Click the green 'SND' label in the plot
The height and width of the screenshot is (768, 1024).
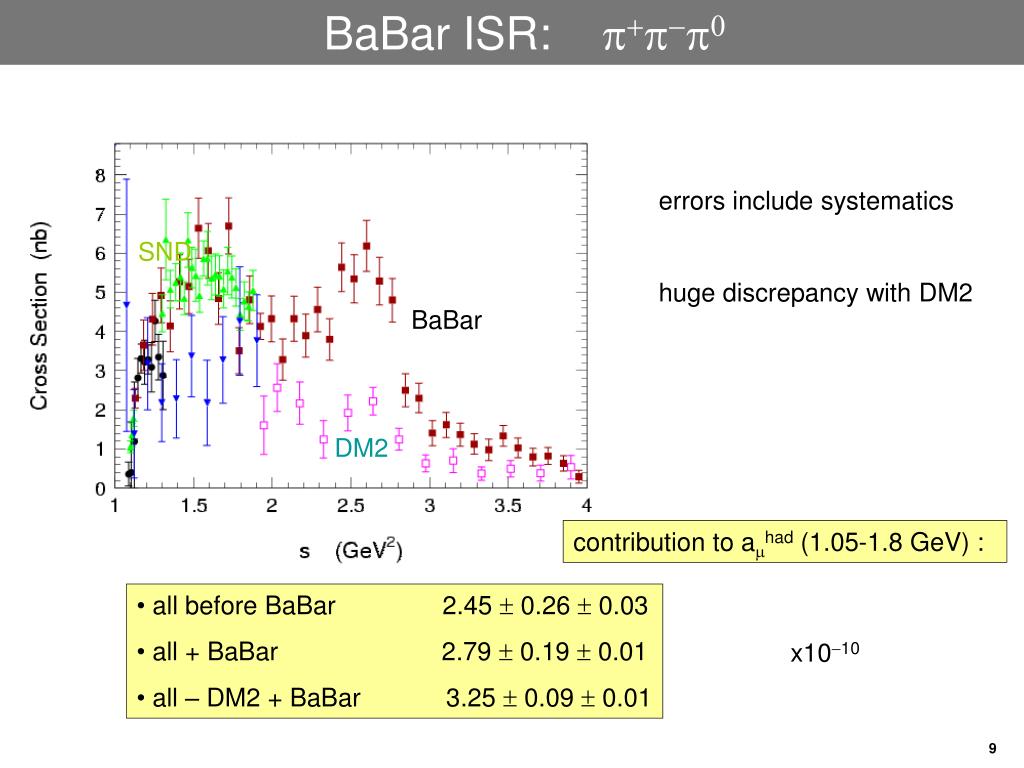click(165, 251)
